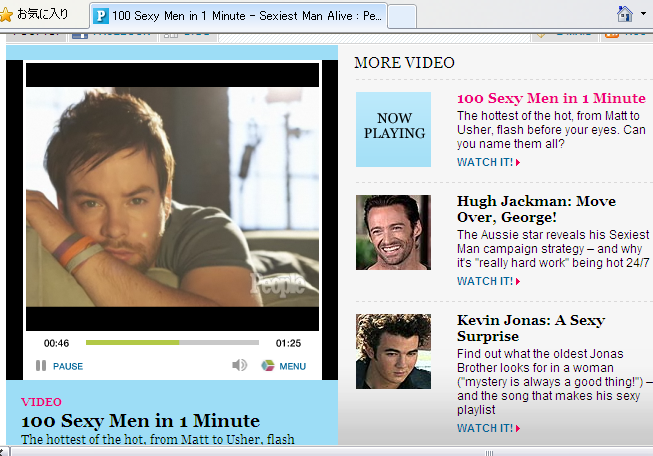This screenshot has height=456, width=653.
Task: Click the colorful cube menu icon
Action: click(268, 365)
